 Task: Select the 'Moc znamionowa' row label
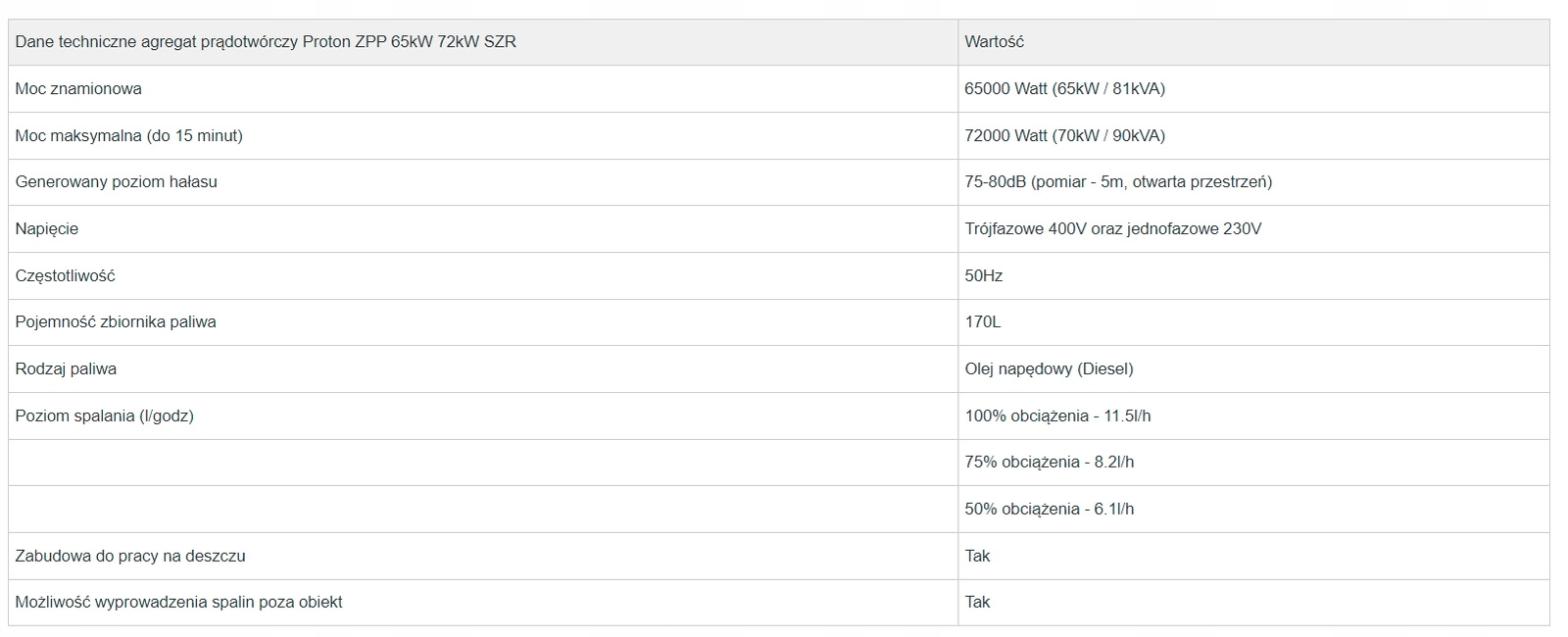tap(78, 89)
